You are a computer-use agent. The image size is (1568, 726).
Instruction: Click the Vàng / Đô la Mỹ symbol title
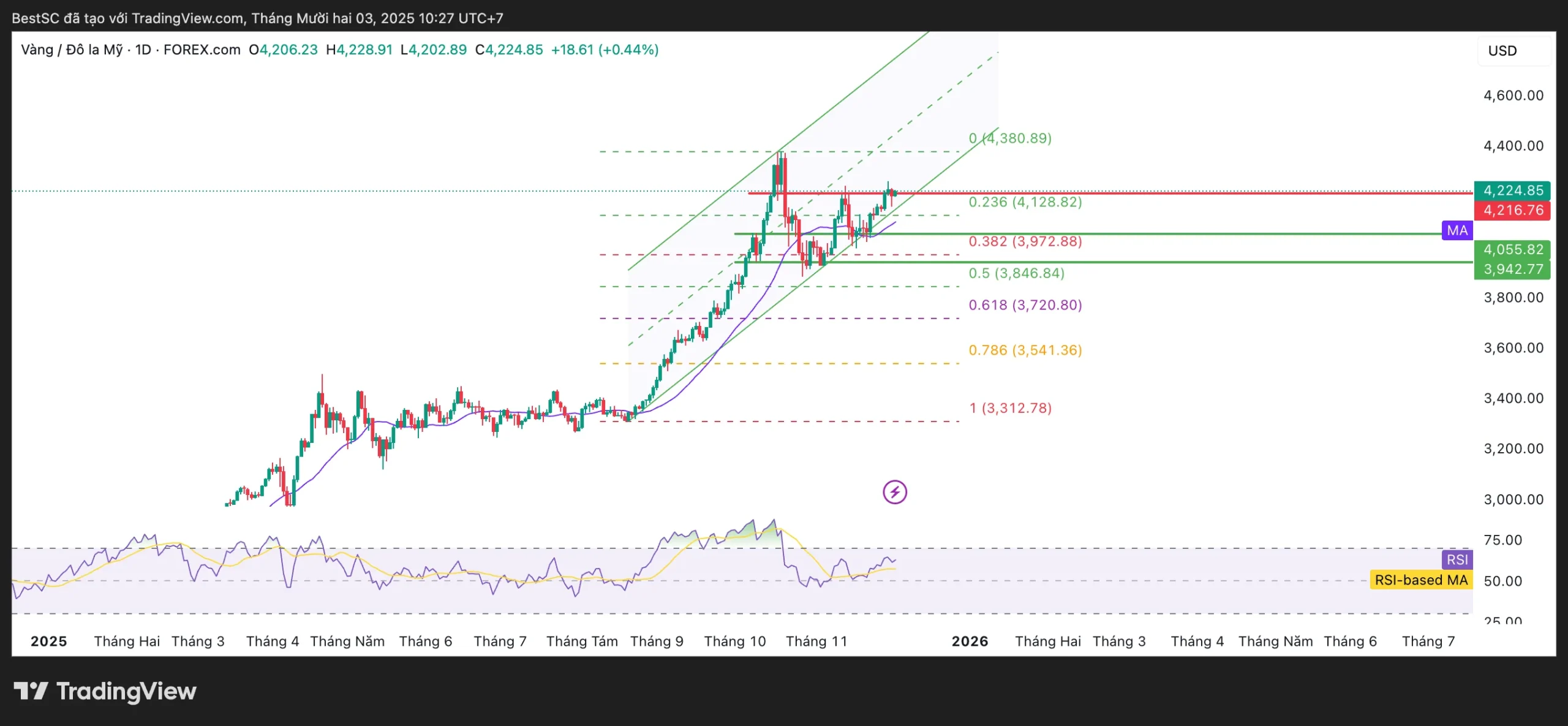click(72, 50)
